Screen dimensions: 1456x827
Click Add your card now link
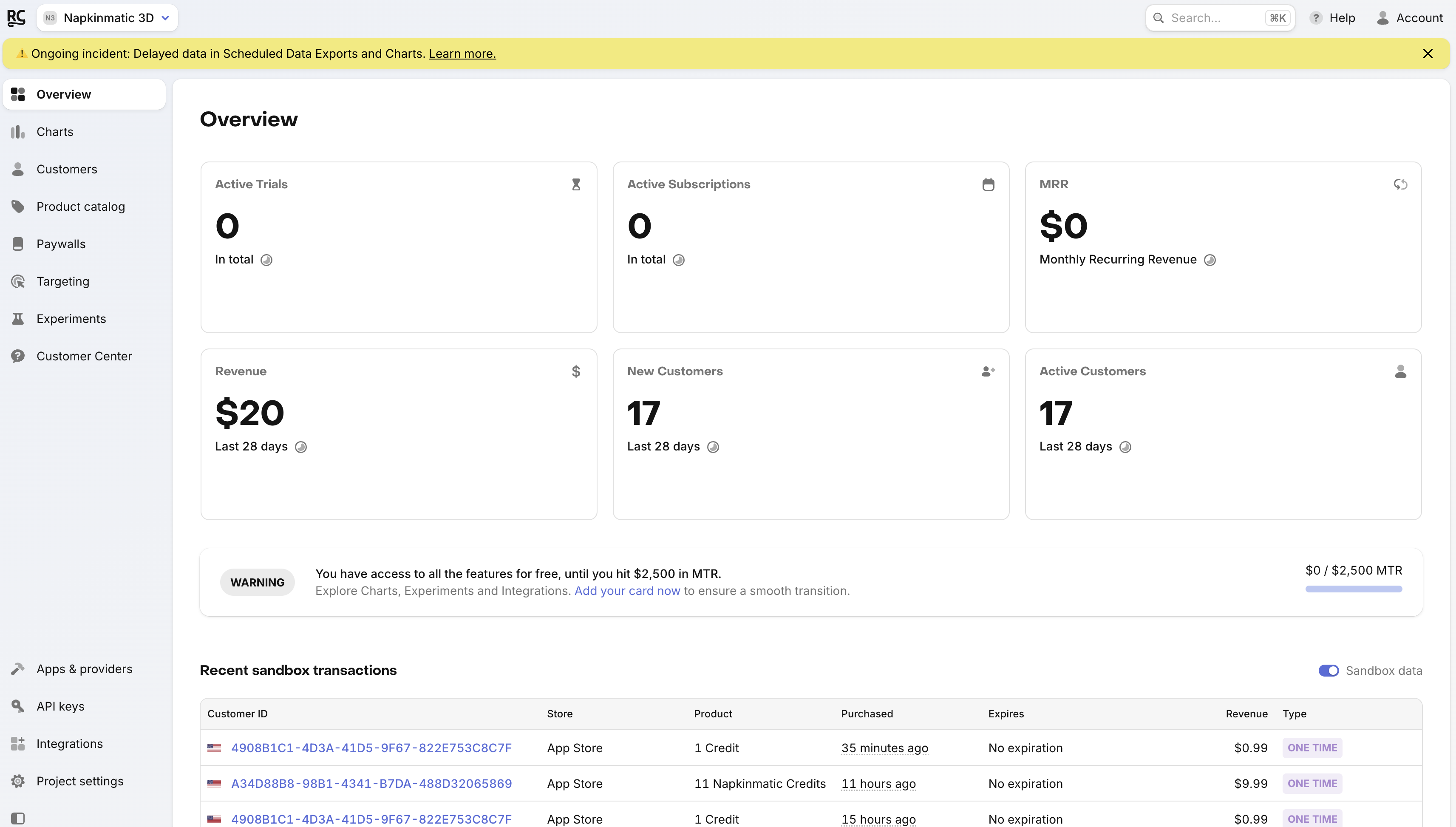[627, 591]
